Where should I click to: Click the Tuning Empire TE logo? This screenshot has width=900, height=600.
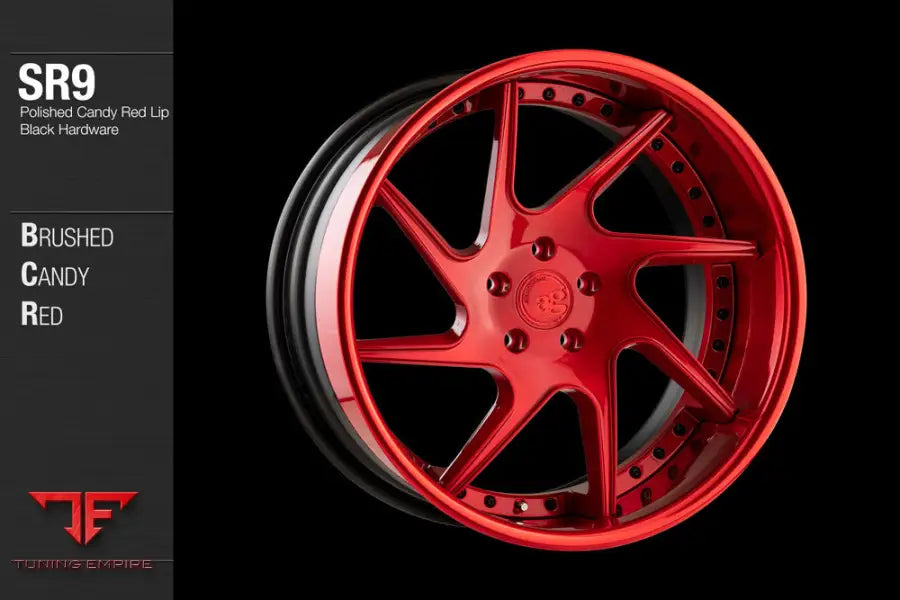83,517
